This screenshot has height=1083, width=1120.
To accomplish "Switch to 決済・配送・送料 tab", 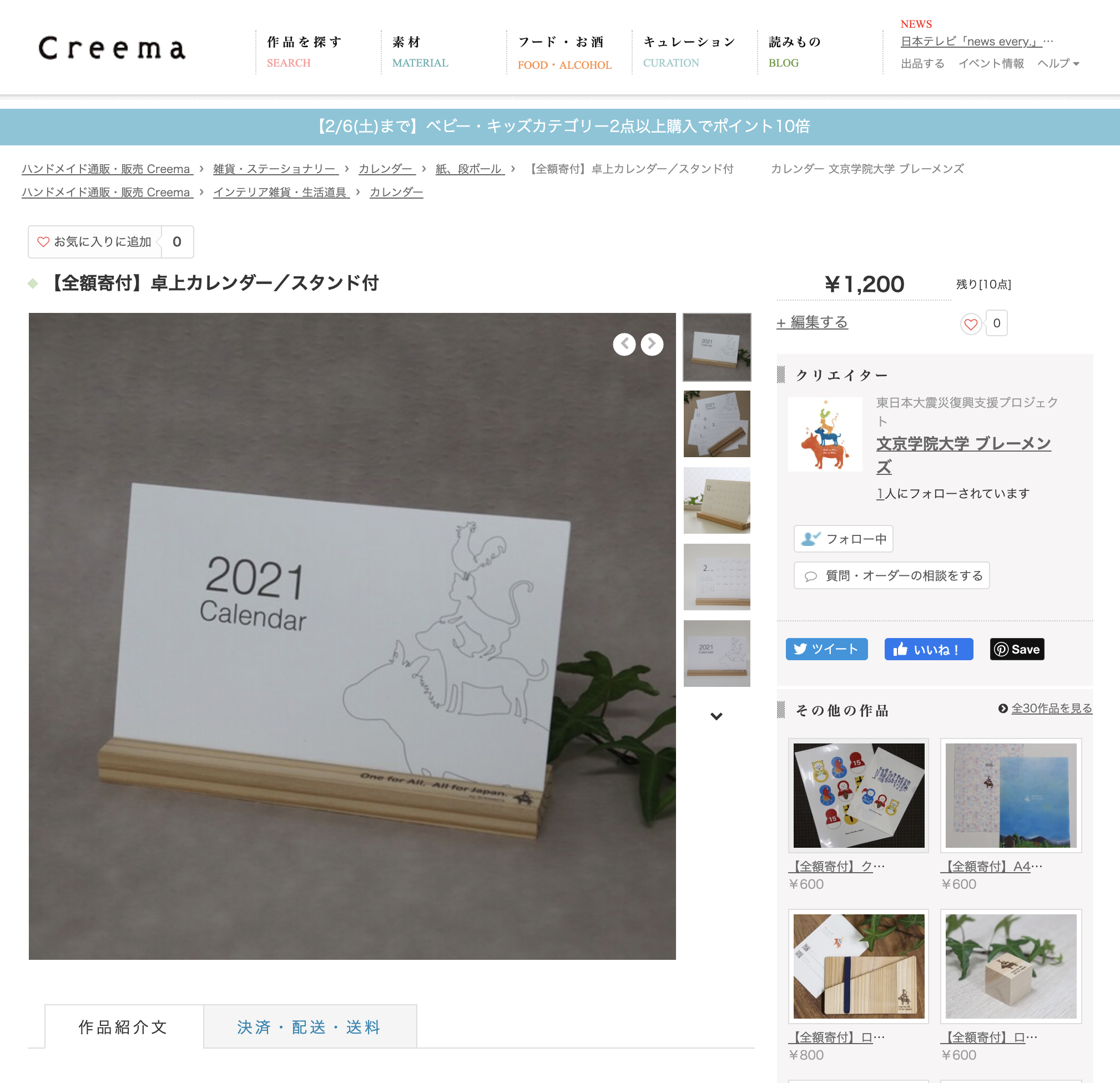I will (310, 1026).
